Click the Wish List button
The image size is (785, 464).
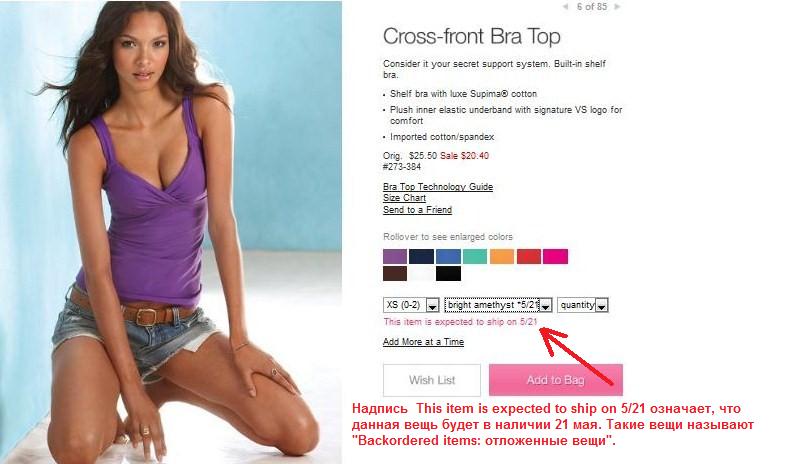coord(432,380)
